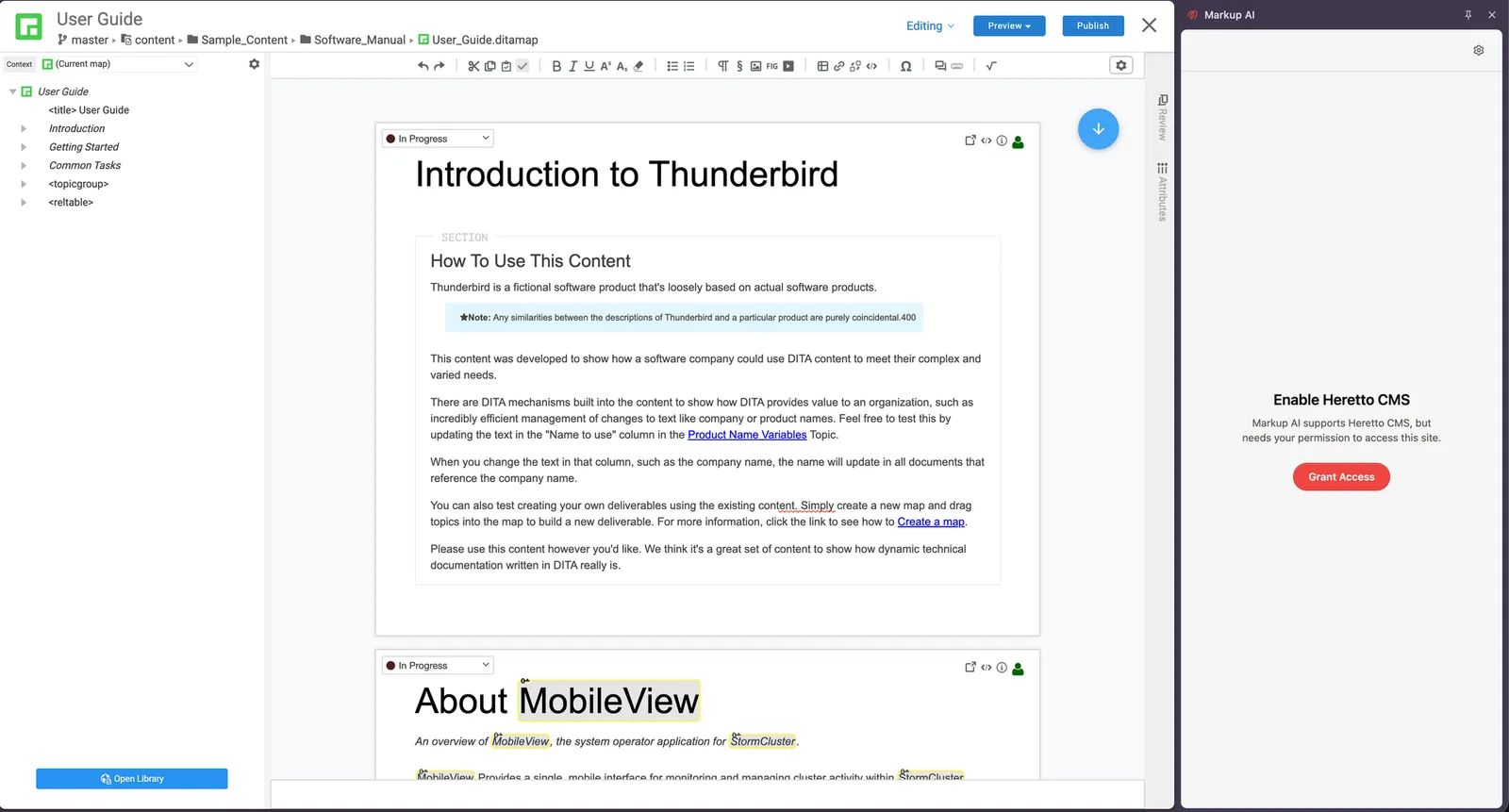The image size is (1509, 812).
Task: Insert an equation with square root icon
Action: (991, 66)
